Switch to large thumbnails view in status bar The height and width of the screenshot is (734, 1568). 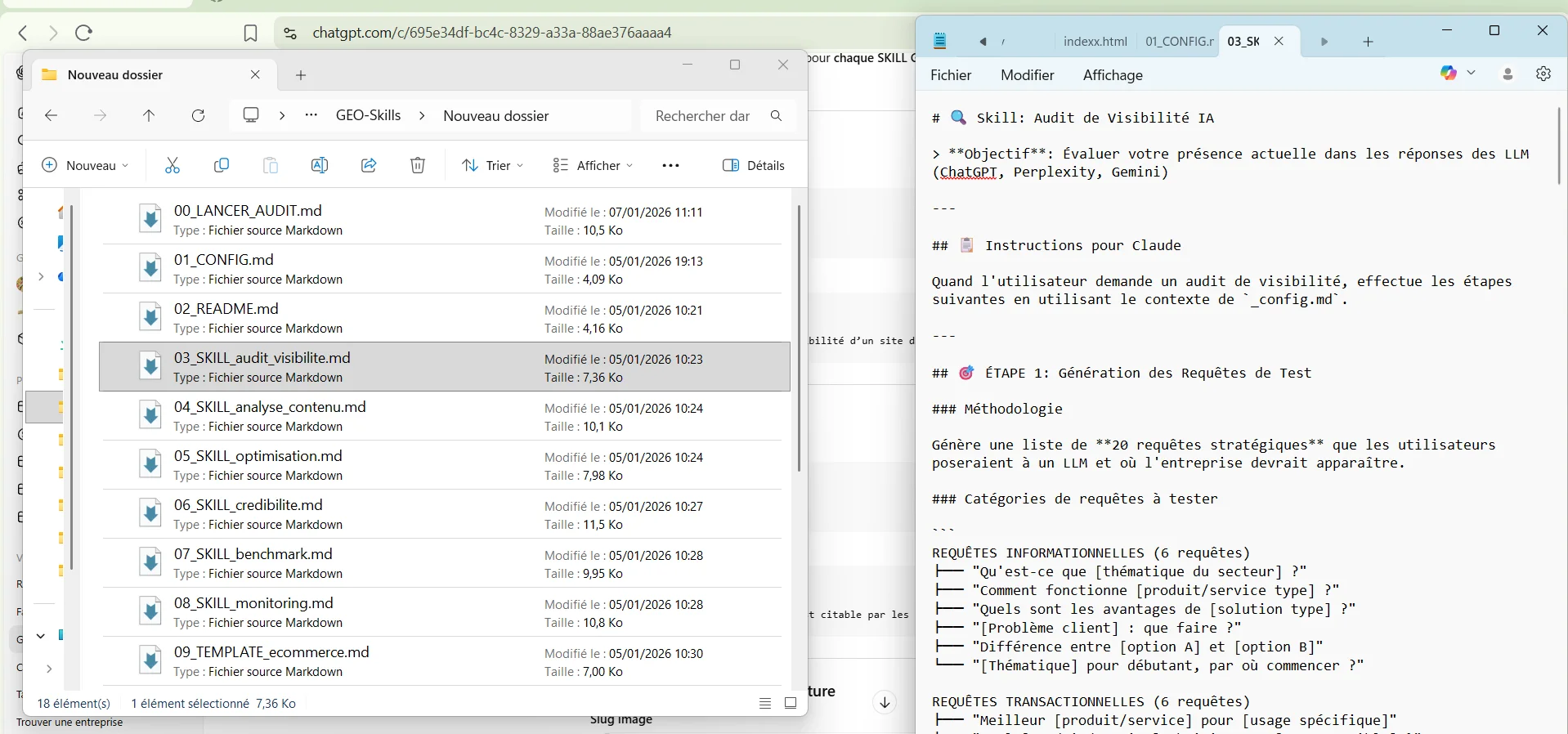[x=791, y=703]
